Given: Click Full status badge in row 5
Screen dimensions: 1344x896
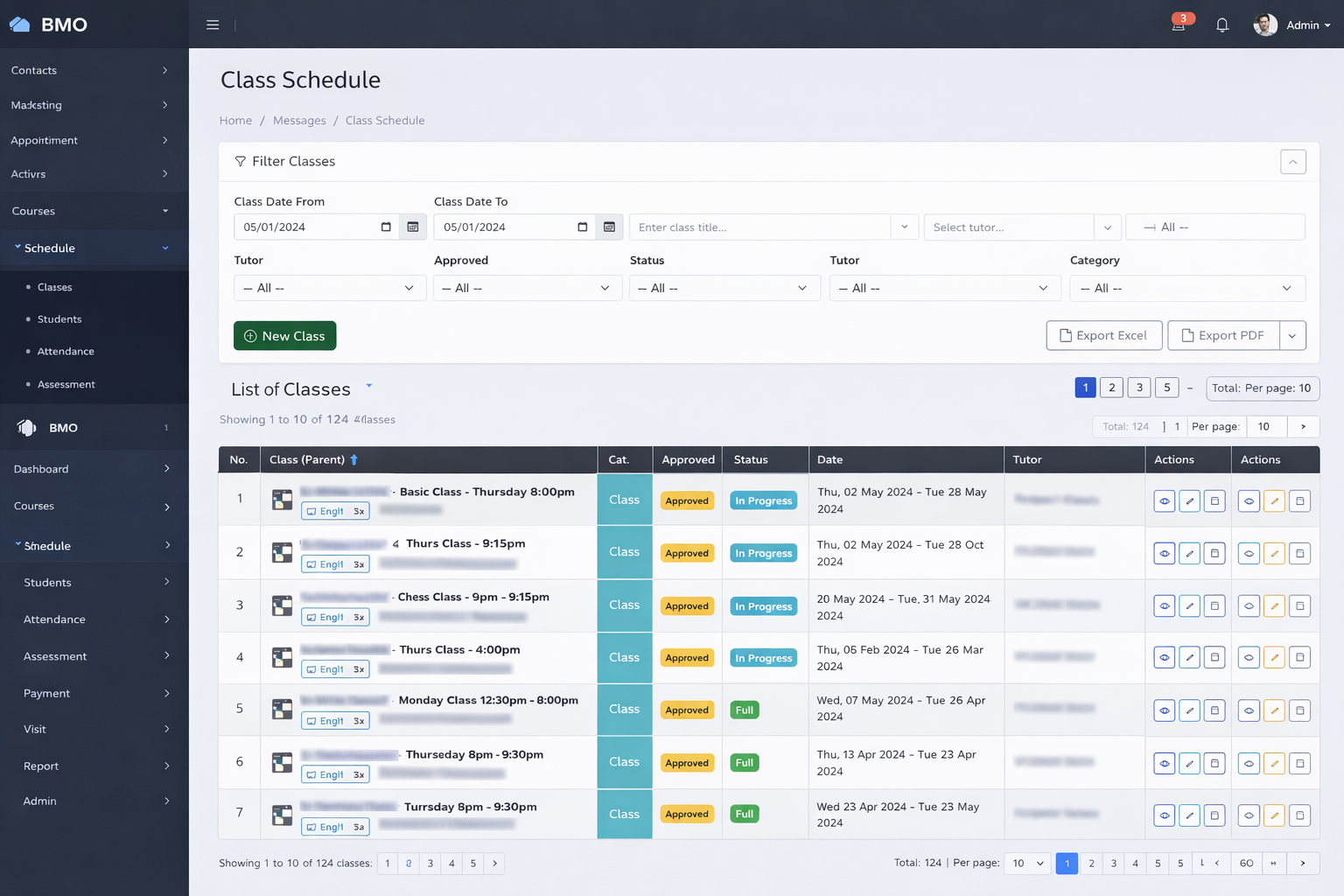Looking at the screenshot, I should point(745,710).
